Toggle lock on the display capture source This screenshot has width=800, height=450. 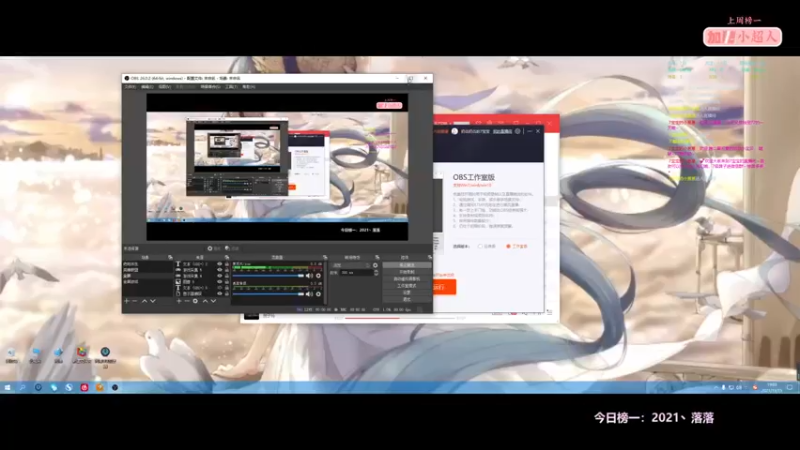[227, 294]
